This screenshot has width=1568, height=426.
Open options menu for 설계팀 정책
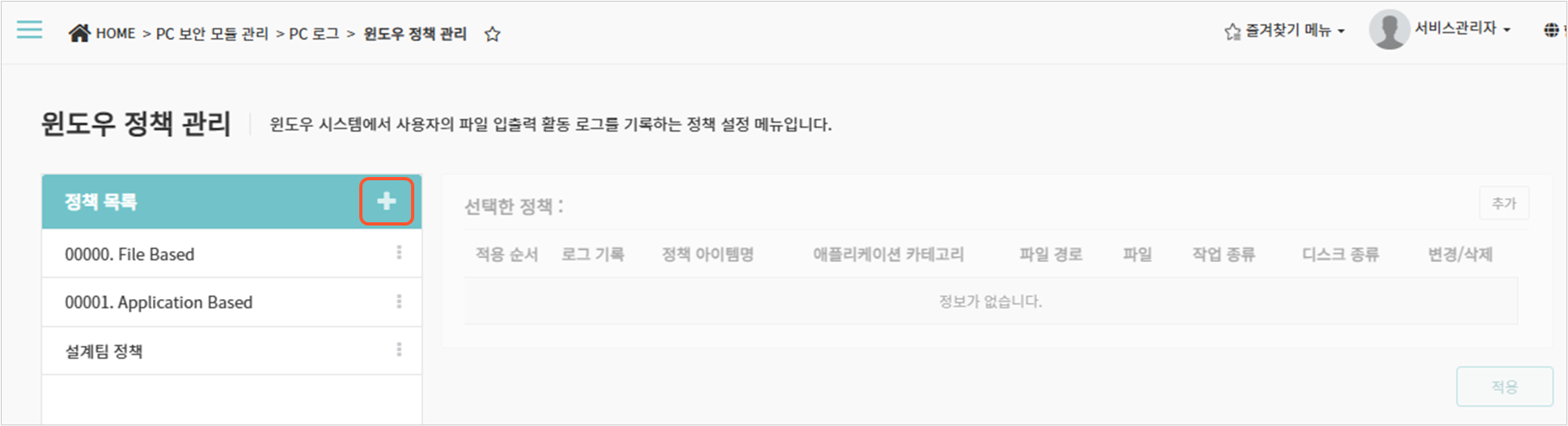399,350
